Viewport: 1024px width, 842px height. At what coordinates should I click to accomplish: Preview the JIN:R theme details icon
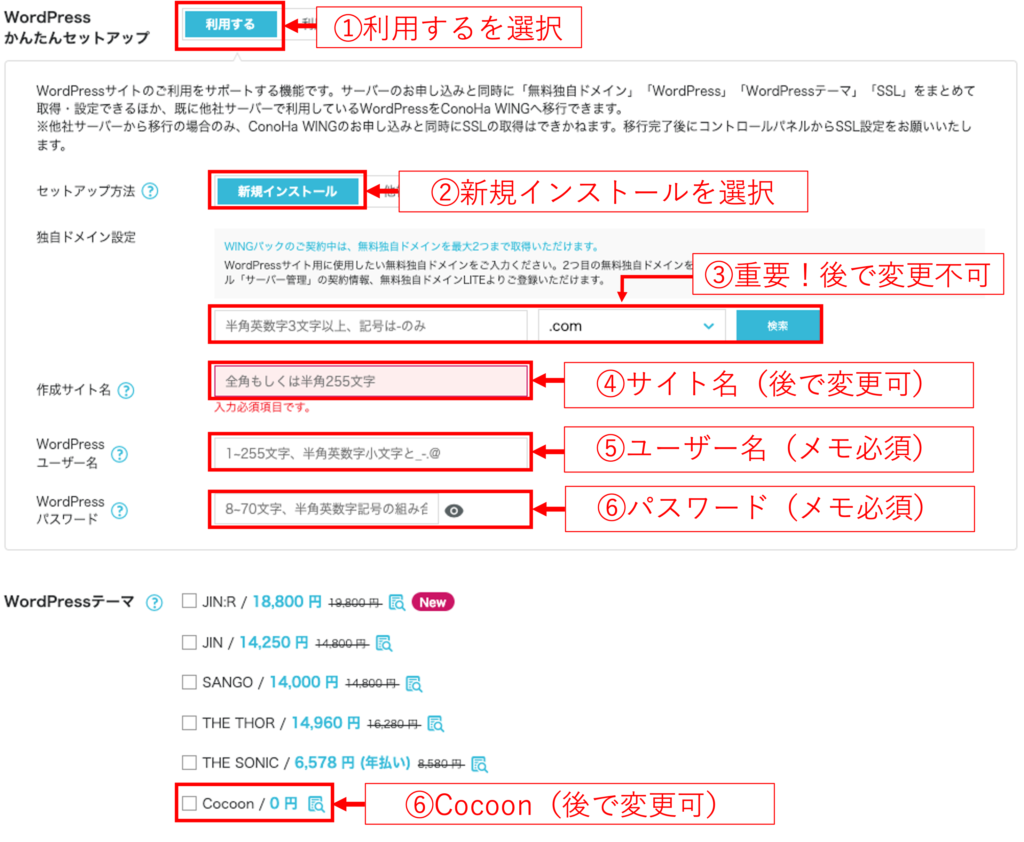pos(397,603)
